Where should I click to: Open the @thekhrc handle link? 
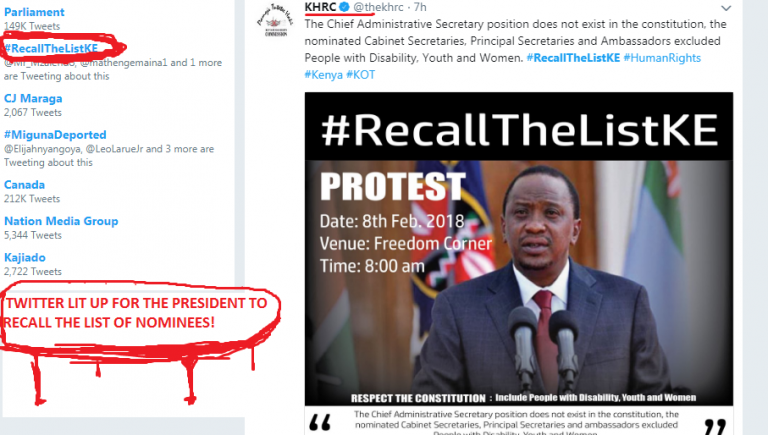[x=378, y=7]
